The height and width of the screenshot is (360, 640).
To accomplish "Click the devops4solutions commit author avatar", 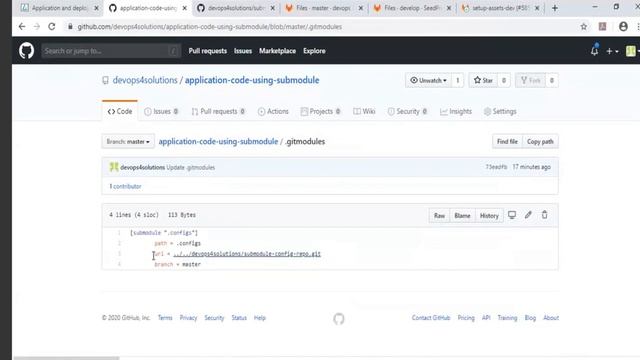I will click(x=114, y=167).
